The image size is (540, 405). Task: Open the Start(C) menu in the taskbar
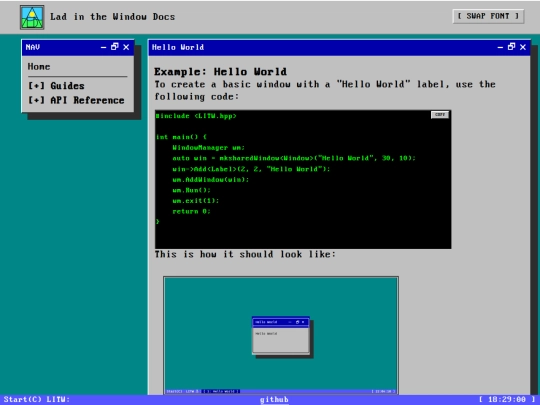22,399
